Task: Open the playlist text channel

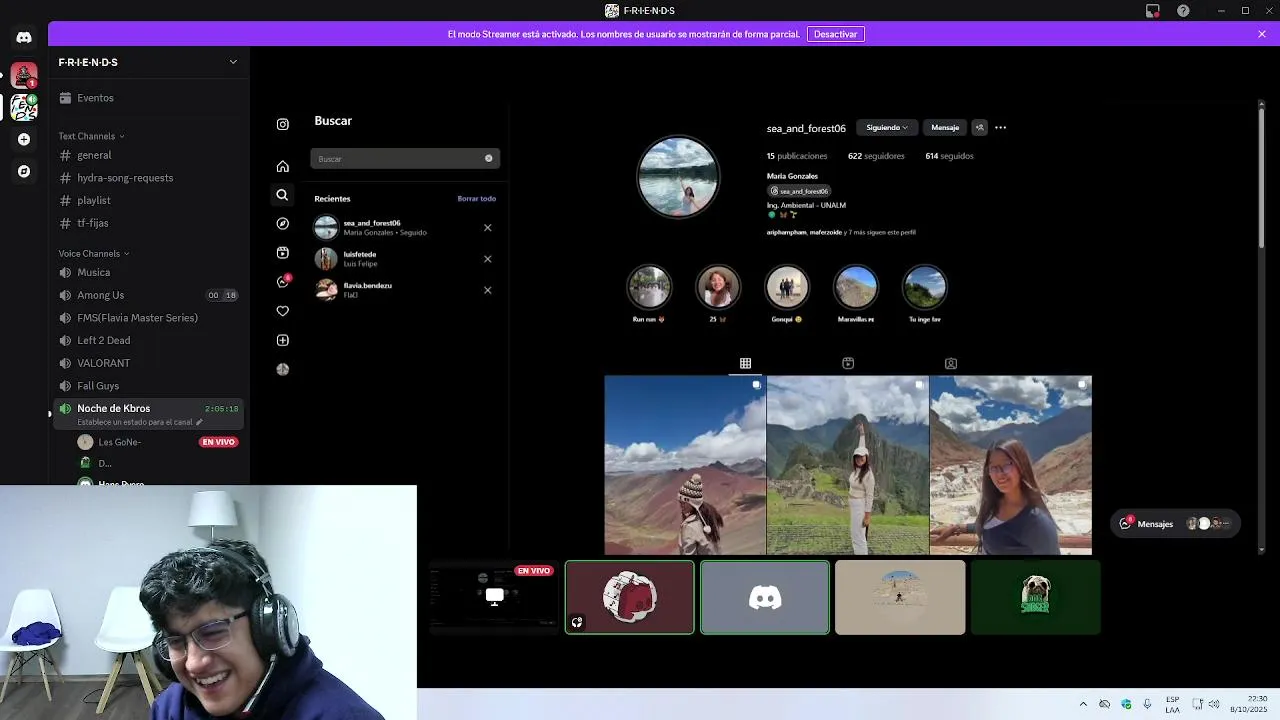Action: (x=150, y=200)
